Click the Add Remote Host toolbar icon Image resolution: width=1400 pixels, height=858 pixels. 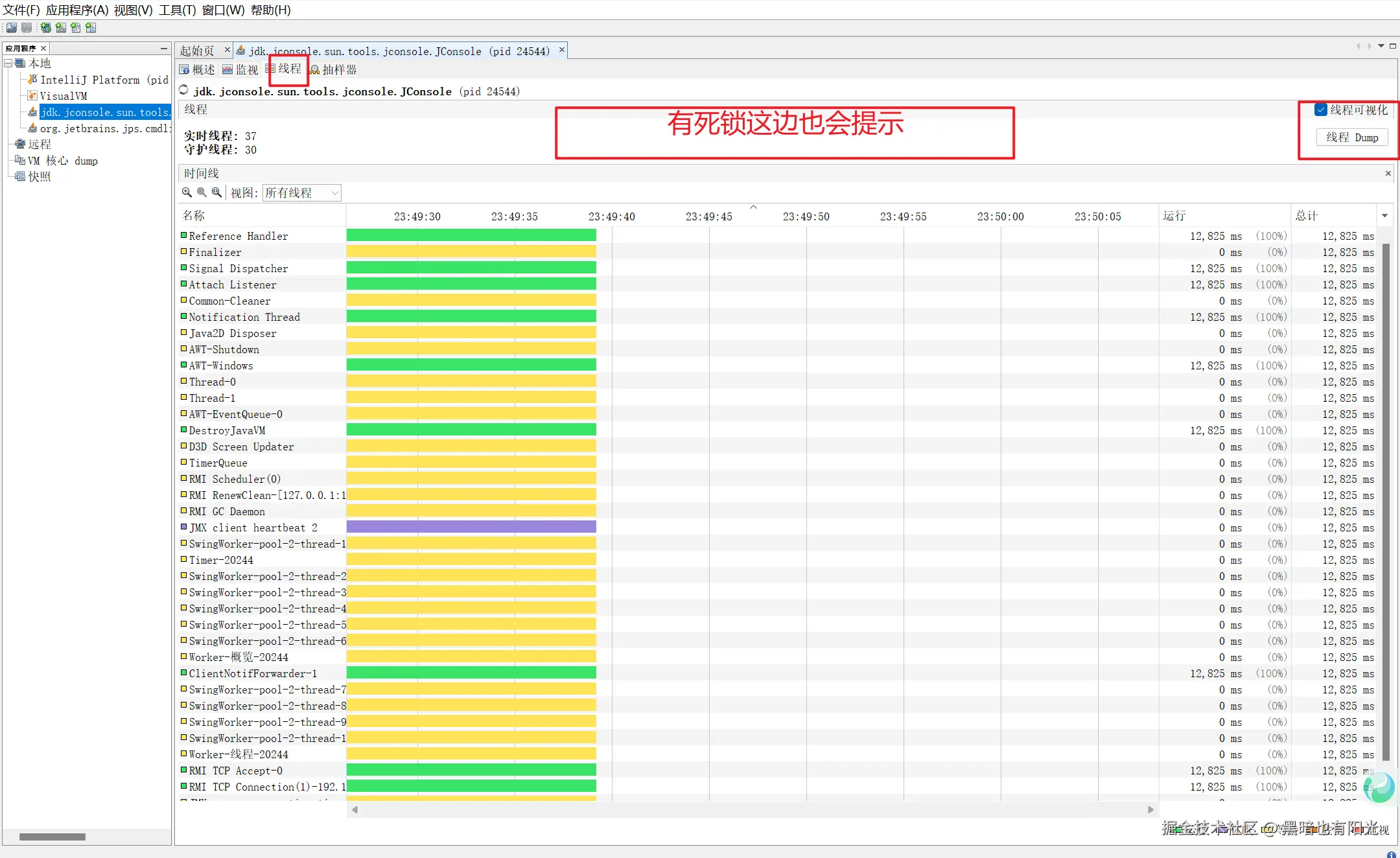(45, 27)
